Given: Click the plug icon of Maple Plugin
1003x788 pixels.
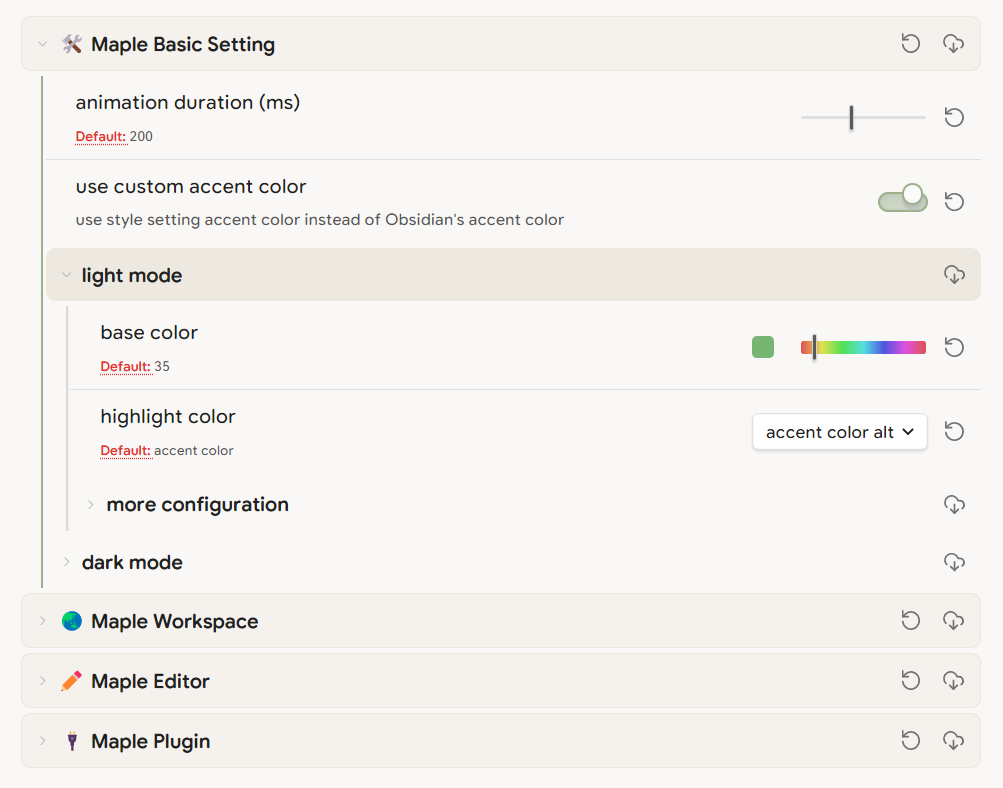Looking at the screenshot, I should pos(72,741).
